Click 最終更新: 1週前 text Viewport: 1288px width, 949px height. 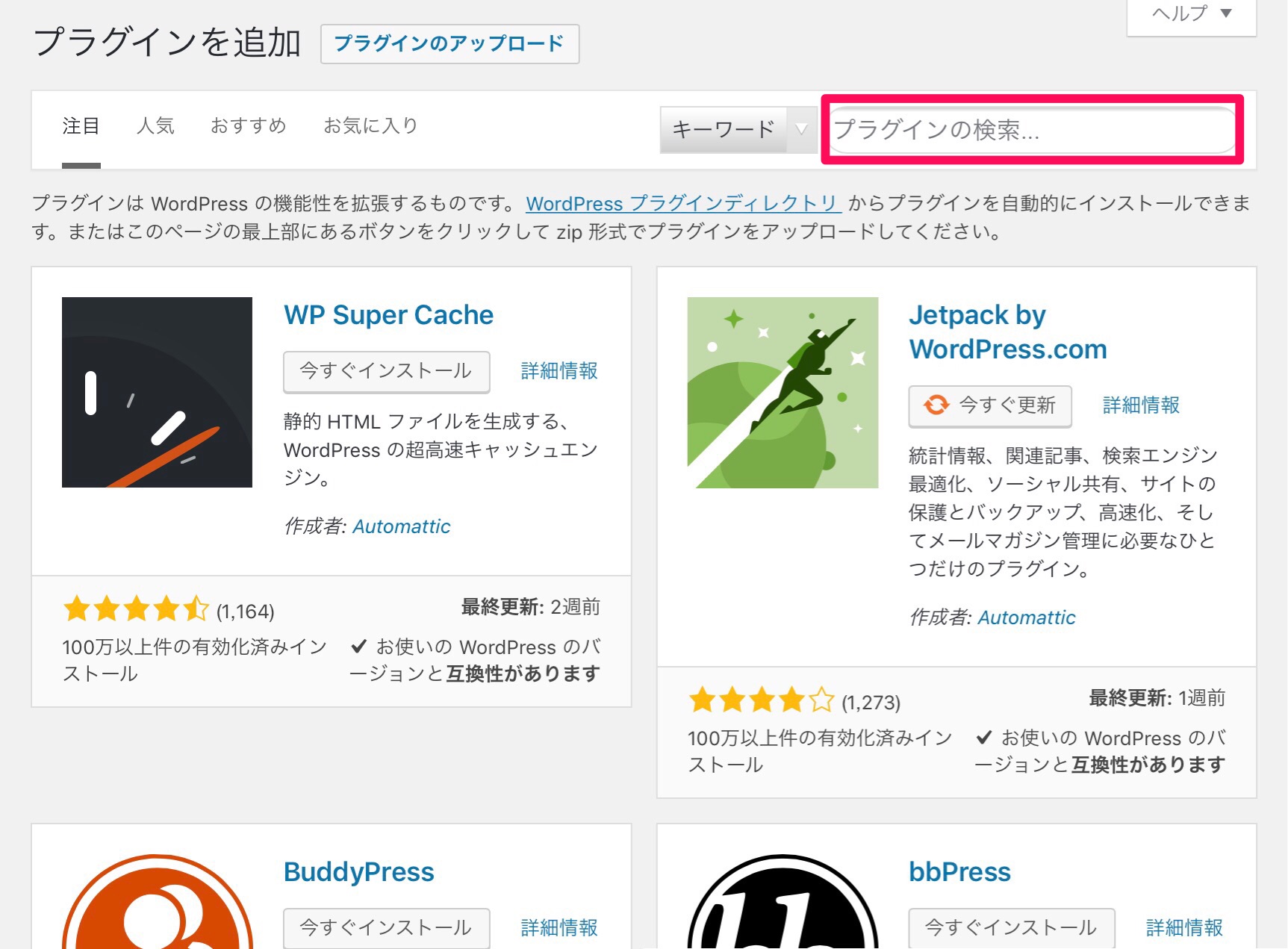pyautogui.click(x=1157, y=698)
